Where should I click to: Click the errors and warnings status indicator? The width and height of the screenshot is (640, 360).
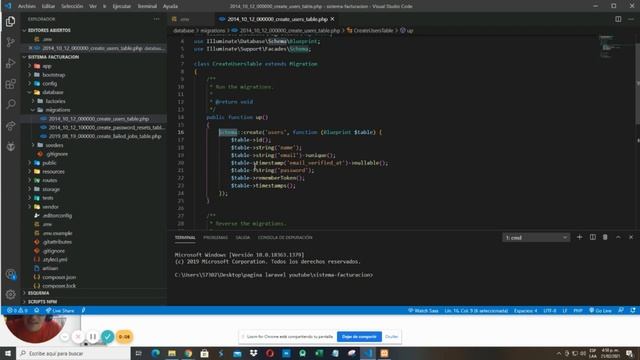[17, 311]
